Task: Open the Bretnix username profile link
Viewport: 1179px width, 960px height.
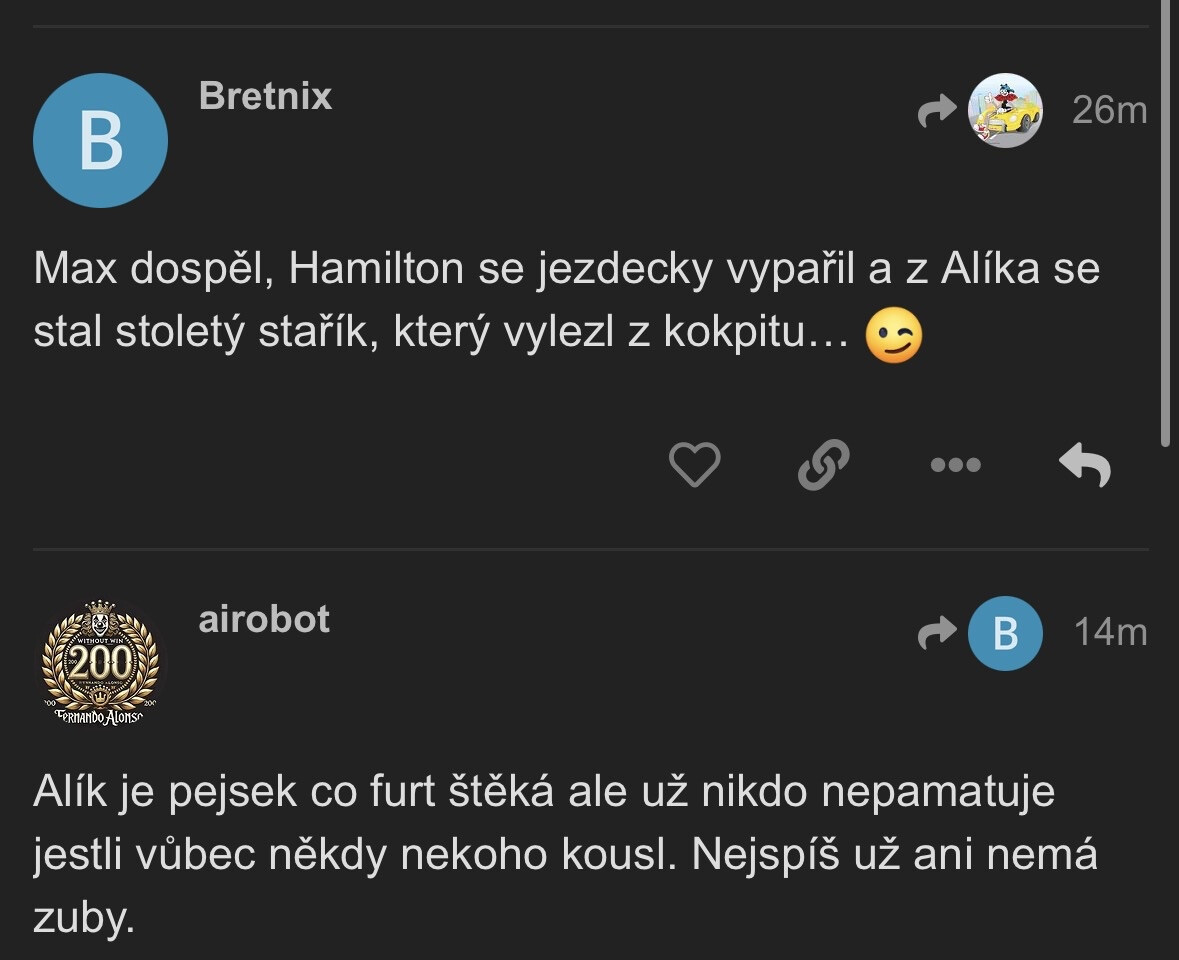Action: coord(265,96)
